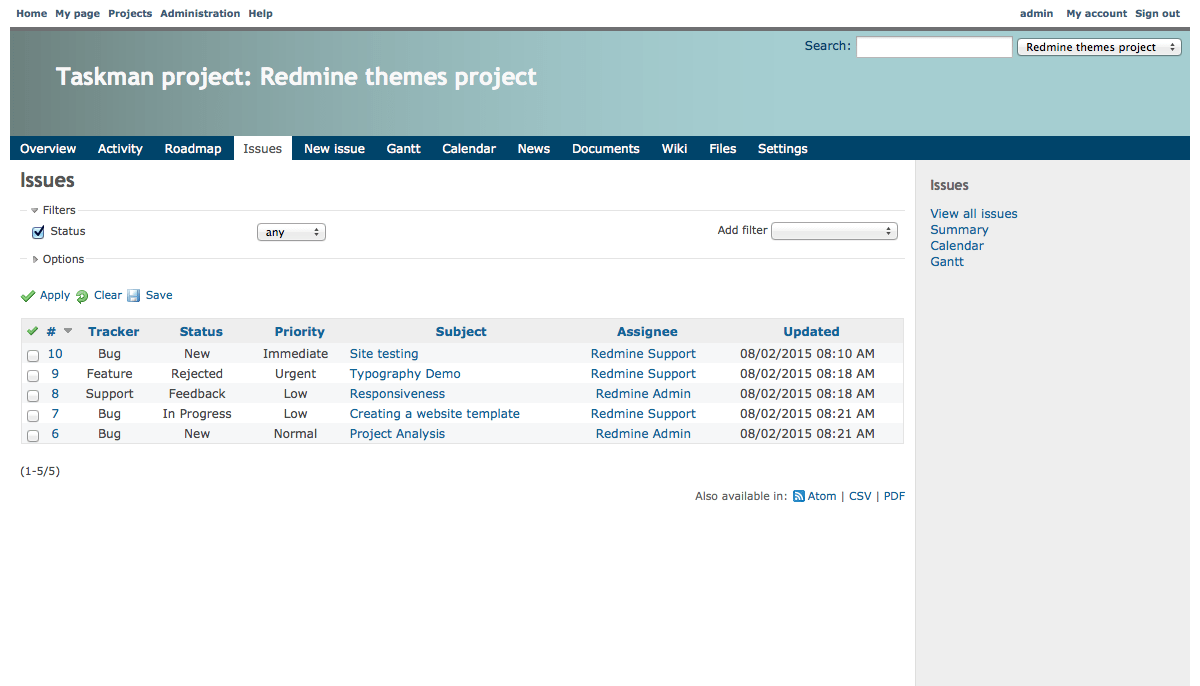The width and height of the screenshot is (1200, 686).
Task: Export issues as CSV
Action: tap(860, 496)
